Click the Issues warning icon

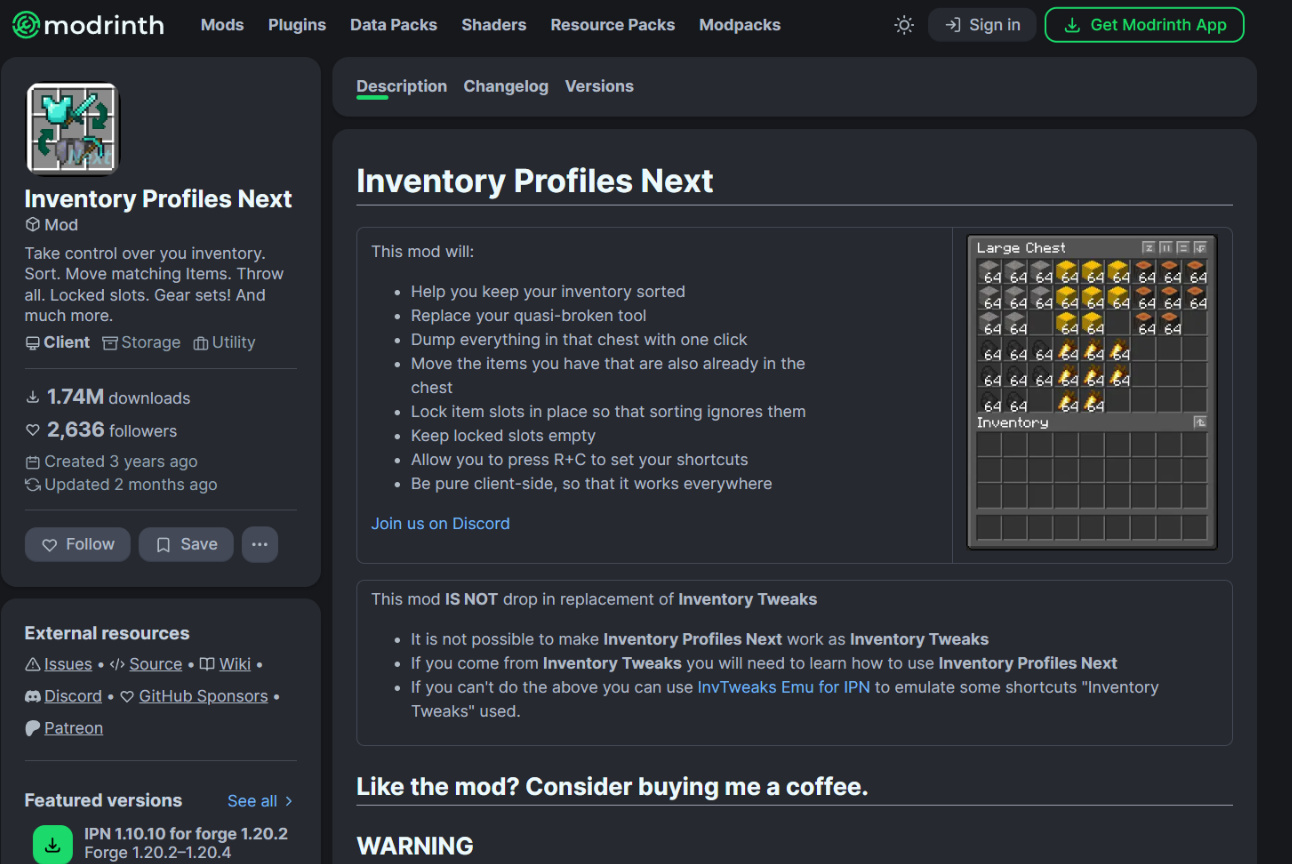point(33,664)
